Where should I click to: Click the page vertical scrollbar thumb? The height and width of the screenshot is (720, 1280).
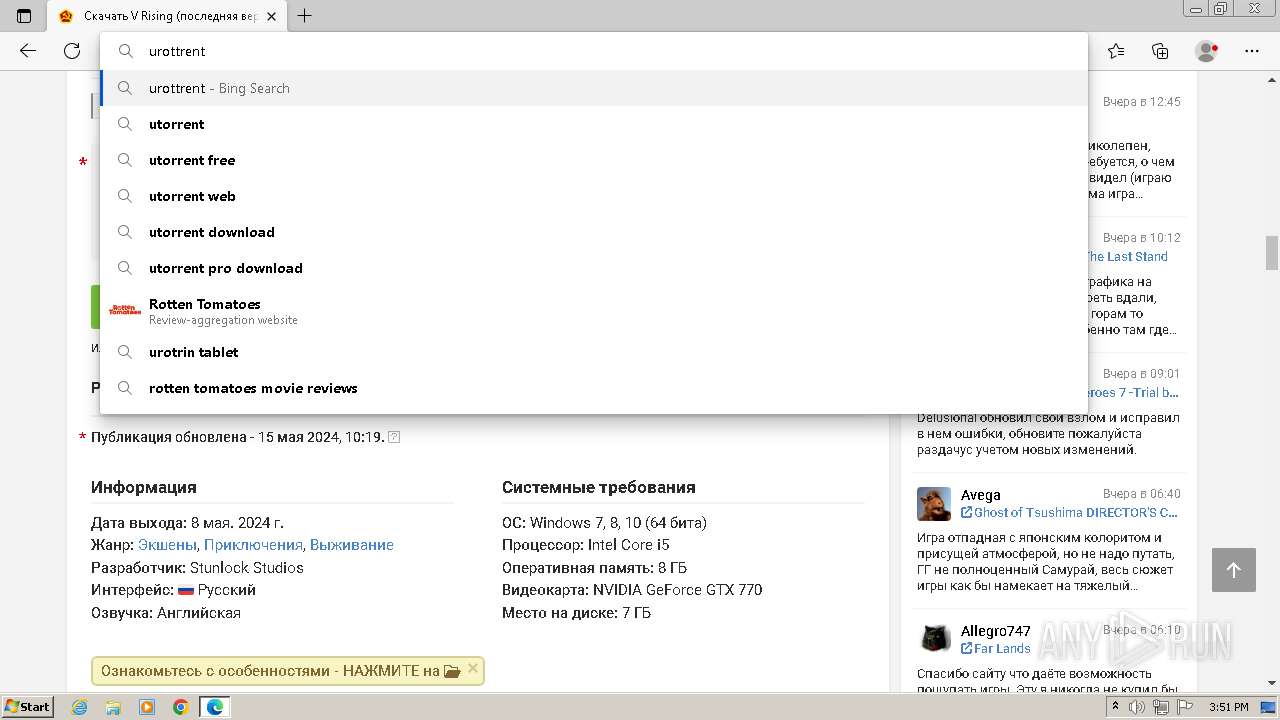click(1272, 253)
